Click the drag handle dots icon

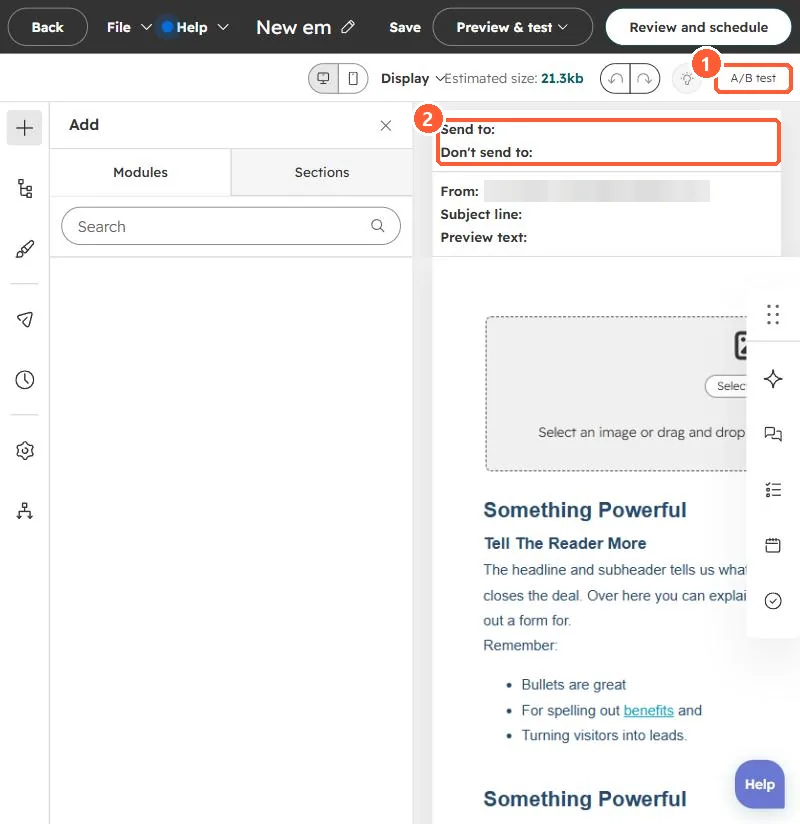(773, 314)
